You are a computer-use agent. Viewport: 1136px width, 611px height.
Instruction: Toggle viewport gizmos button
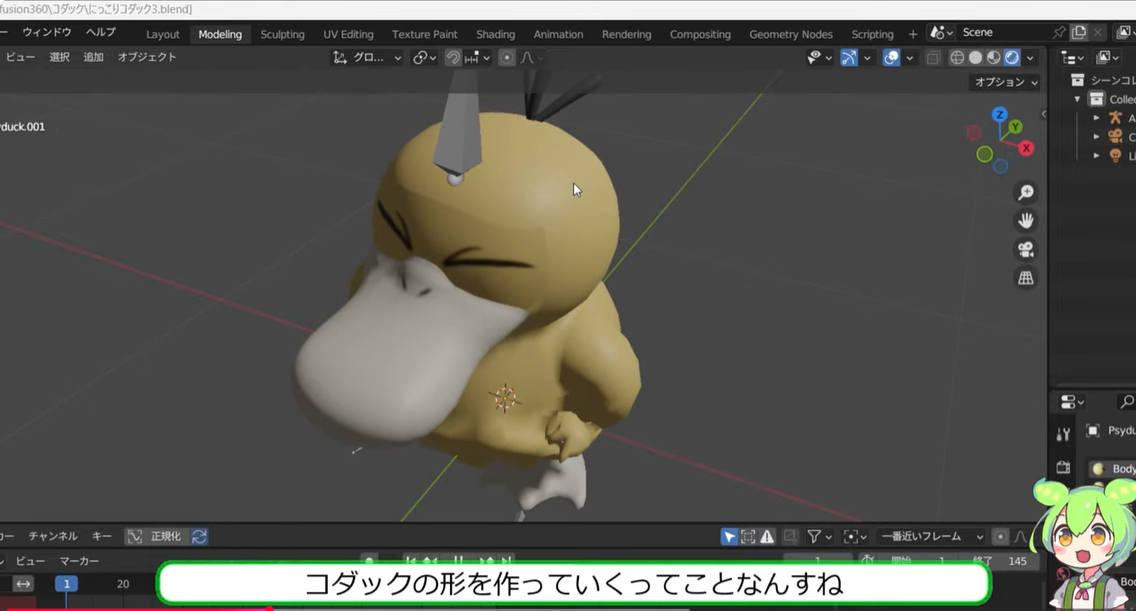point(848,57)
